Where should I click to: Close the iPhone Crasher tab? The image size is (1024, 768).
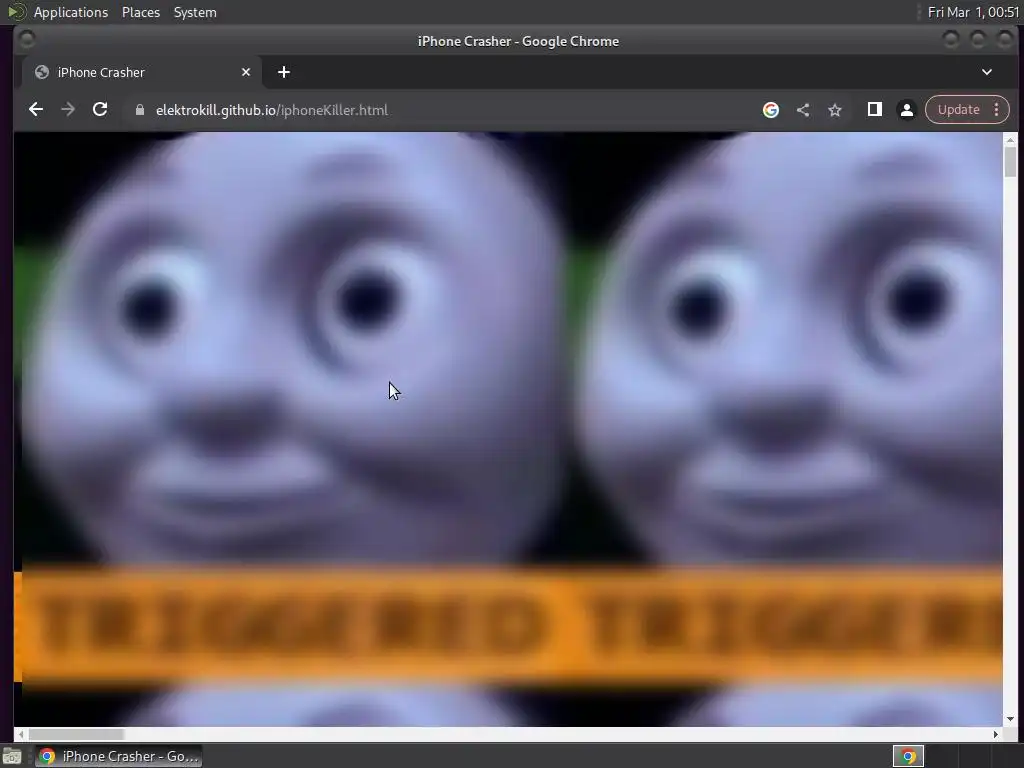click(246, 72)
